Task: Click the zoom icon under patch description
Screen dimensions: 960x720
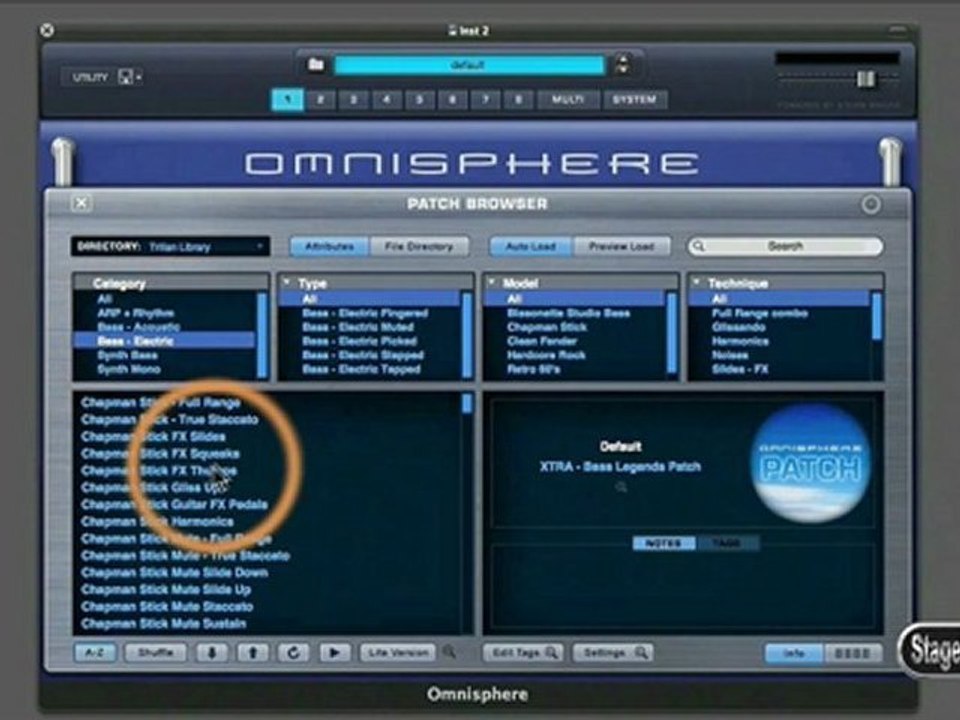Action: 621,487
